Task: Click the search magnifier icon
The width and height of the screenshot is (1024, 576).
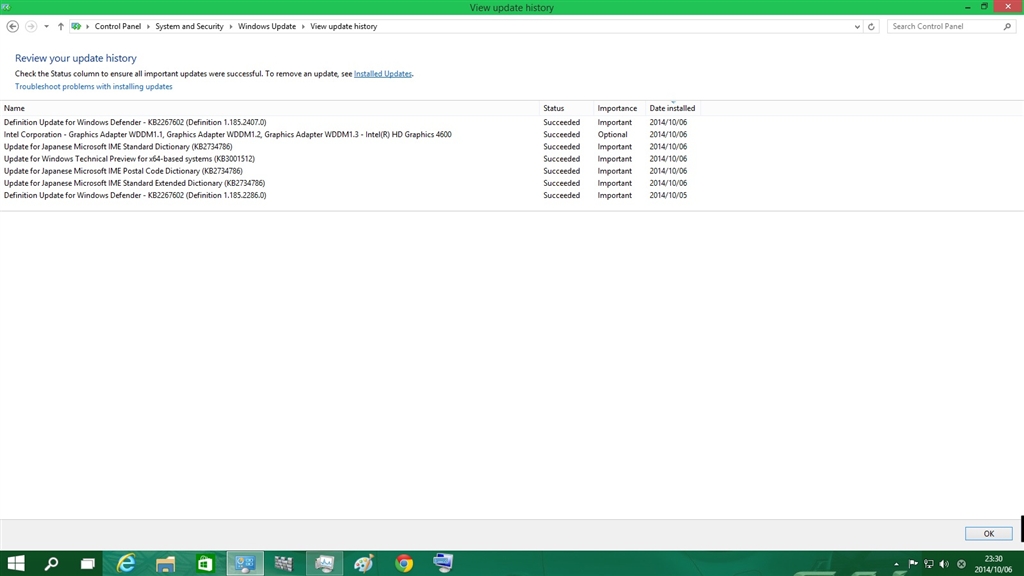Action: point(1008,26)
